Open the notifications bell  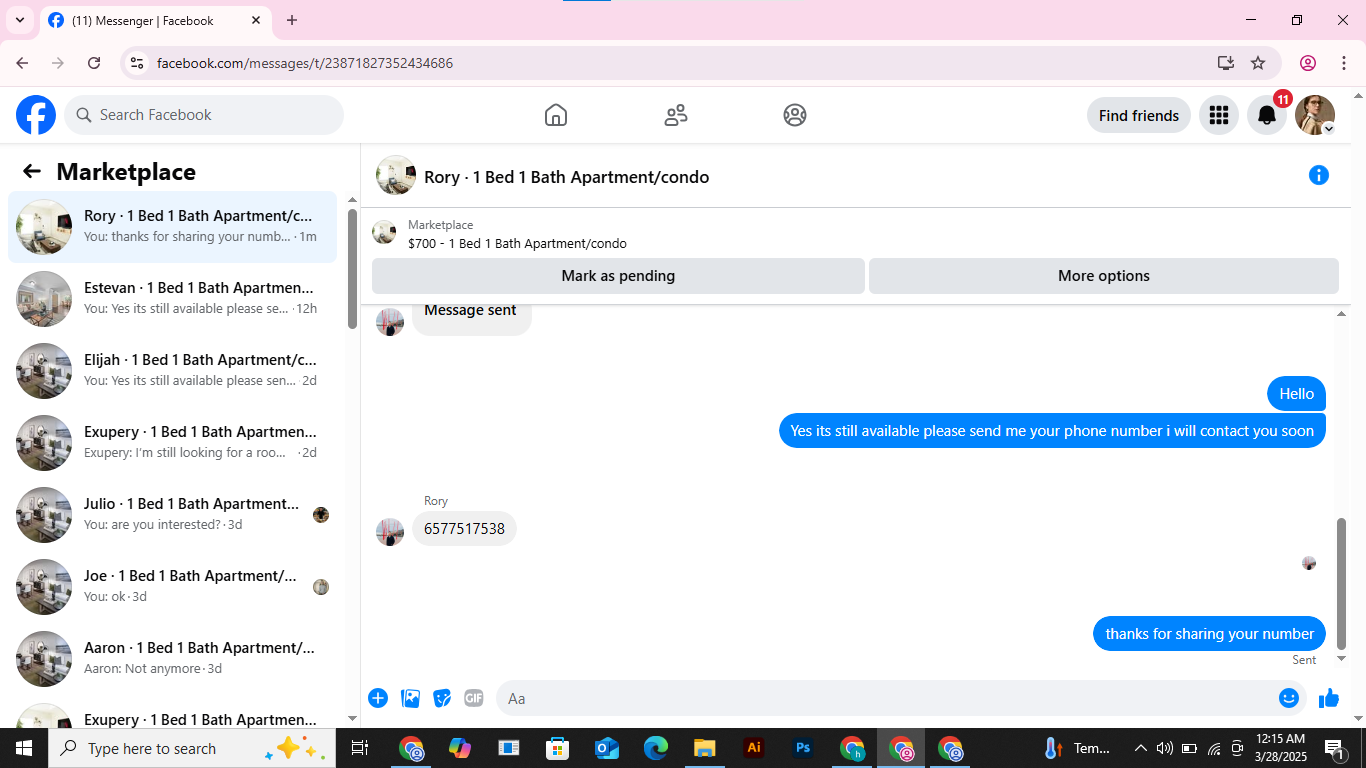click(x=1267, y=115)
